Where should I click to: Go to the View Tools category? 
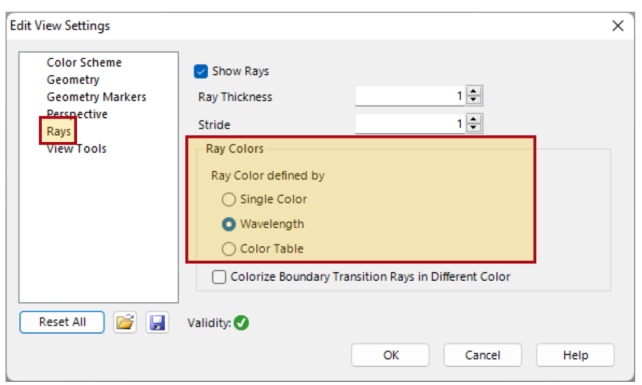77,148
